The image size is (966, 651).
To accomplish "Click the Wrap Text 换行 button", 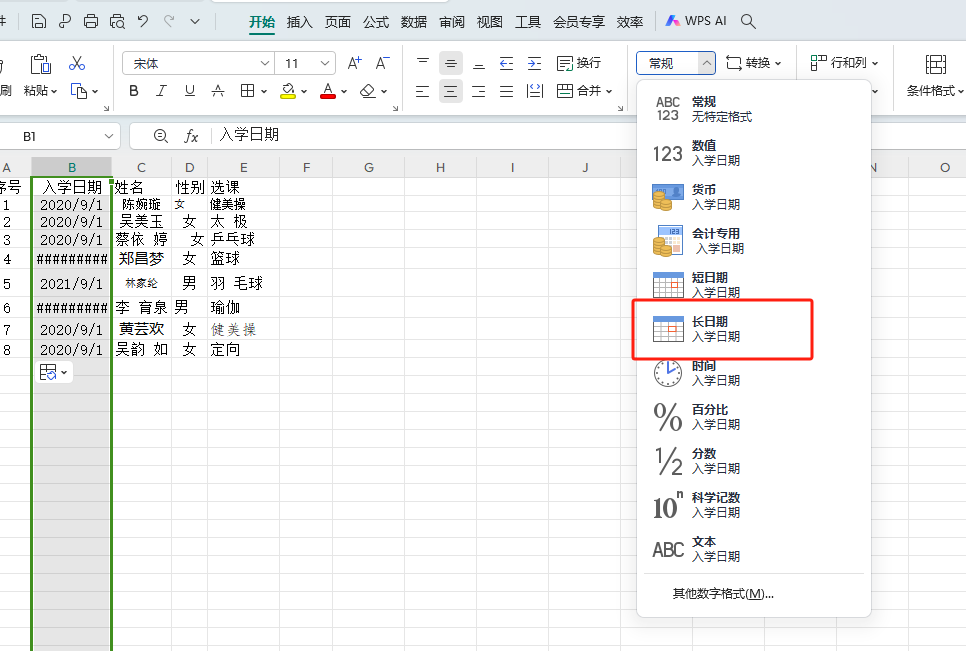I will (x=578, y=63).
